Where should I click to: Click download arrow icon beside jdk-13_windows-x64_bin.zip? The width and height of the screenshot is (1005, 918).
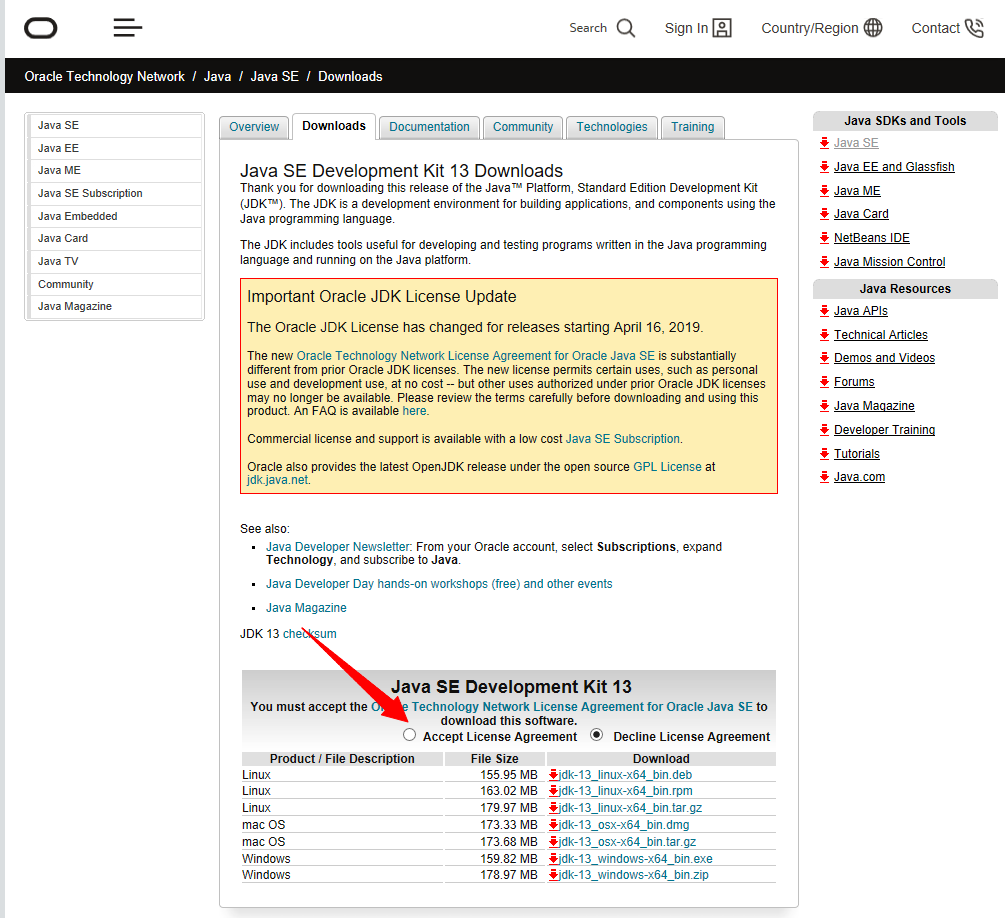[553, 875]
